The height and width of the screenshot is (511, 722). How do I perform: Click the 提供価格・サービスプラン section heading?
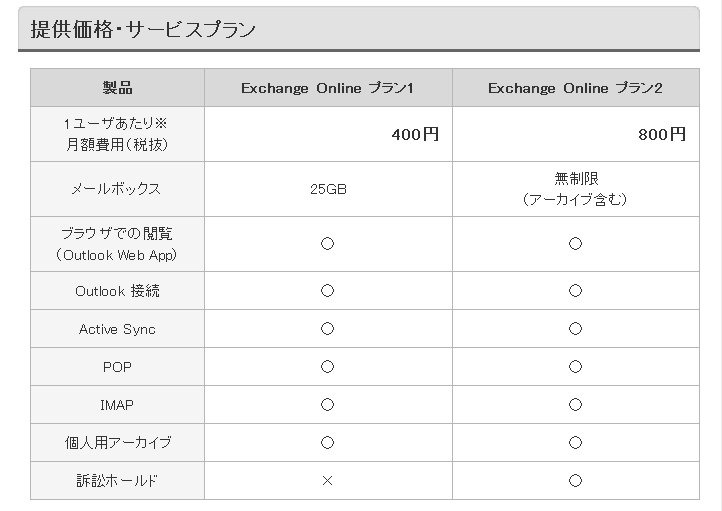coord(143,29)
